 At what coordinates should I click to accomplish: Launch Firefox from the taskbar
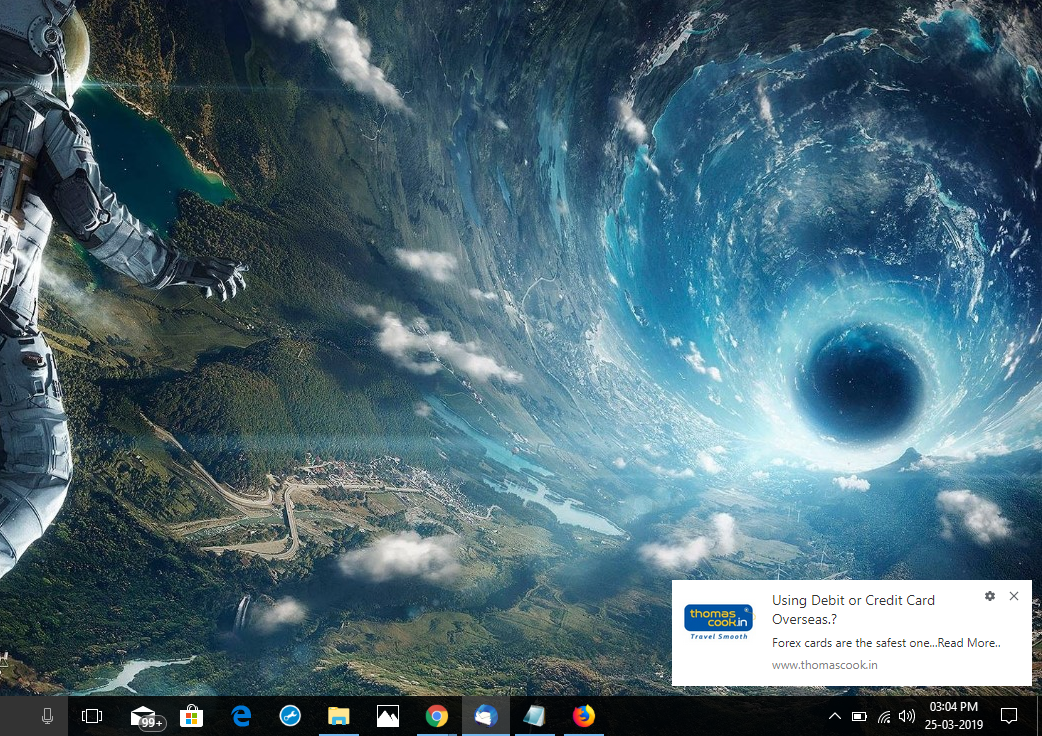click(x=583, y=715)
